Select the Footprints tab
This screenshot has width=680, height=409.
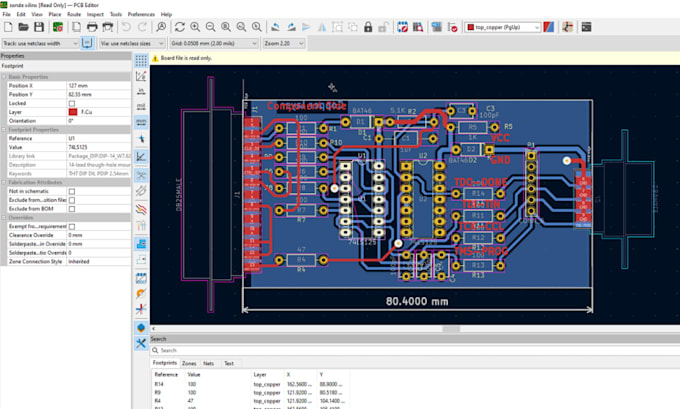point(165,363)
